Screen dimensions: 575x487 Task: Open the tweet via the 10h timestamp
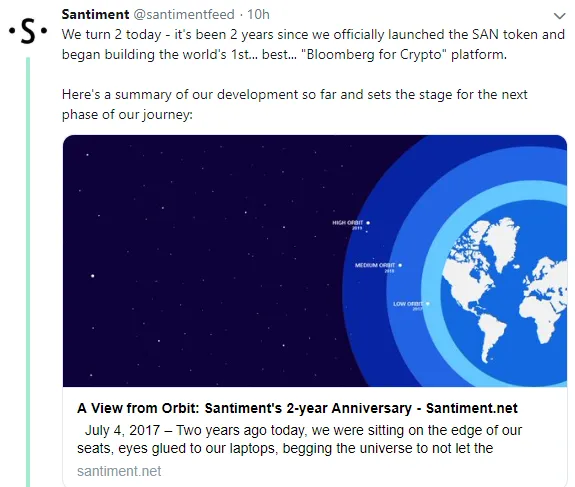click(258, 14)
